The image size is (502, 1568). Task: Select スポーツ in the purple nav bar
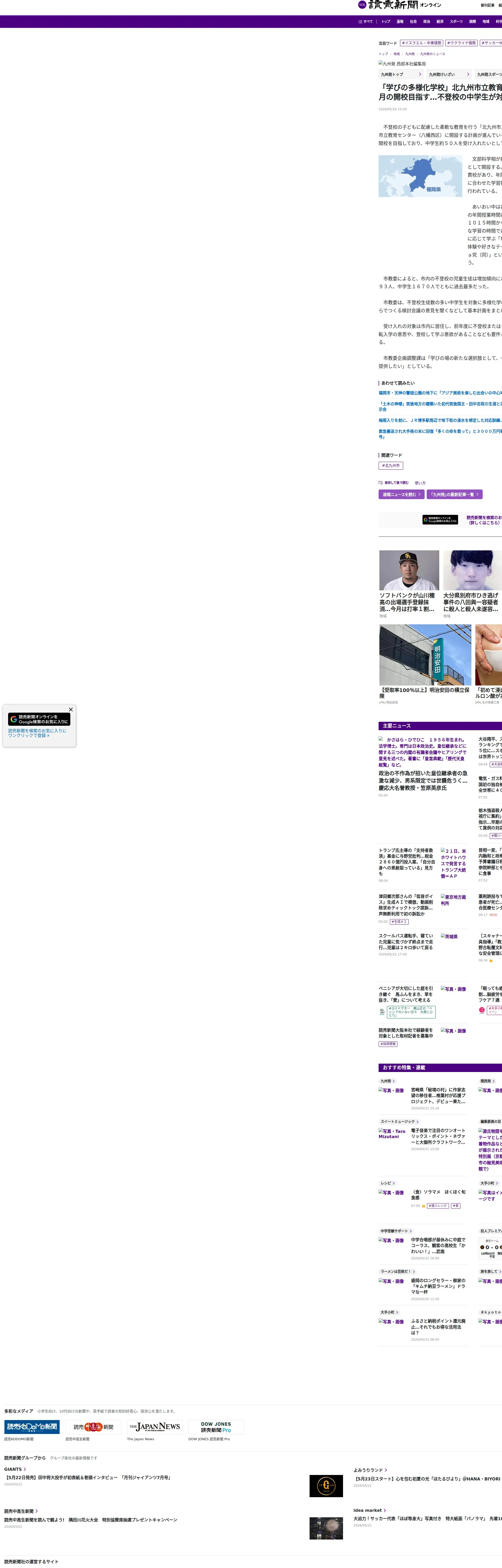pyautogui.click(x=456, y=21)
